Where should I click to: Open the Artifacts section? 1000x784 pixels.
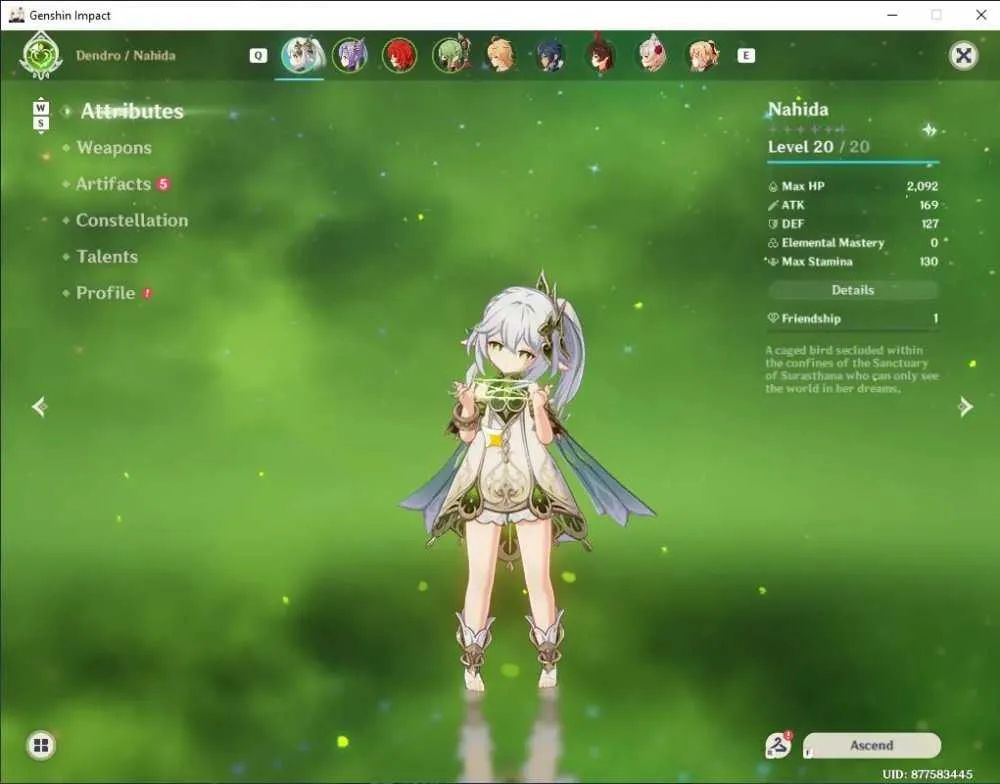tap(114, 184)
